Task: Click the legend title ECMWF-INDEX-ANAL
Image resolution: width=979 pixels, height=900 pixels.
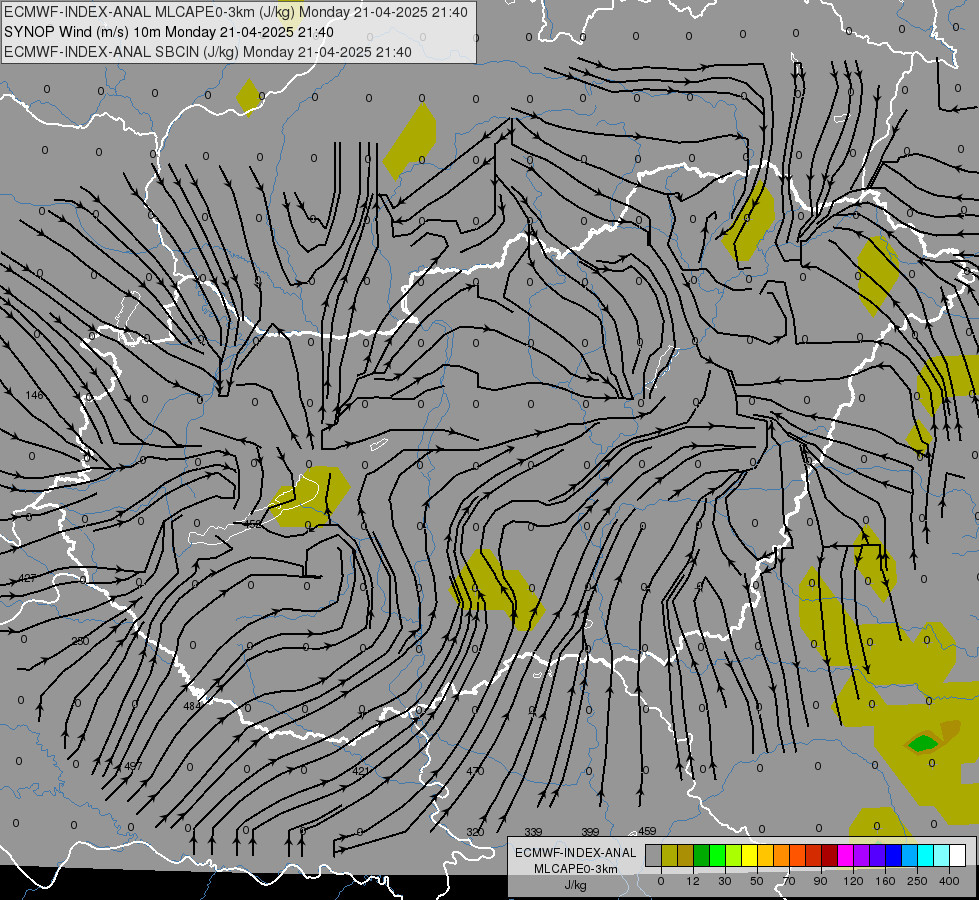Action: (575, 853)
